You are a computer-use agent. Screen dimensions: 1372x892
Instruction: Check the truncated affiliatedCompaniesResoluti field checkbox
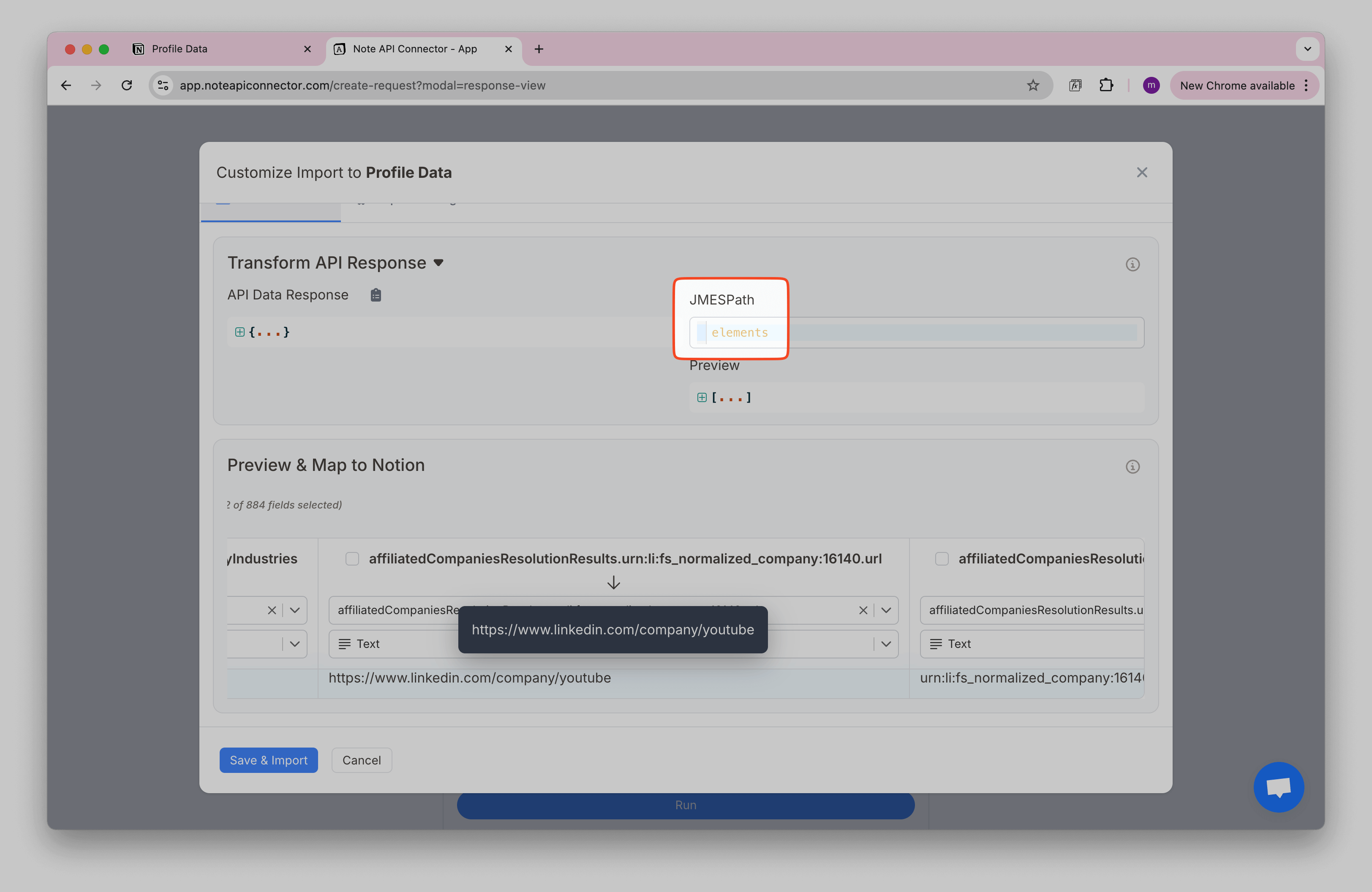(942, 558)
